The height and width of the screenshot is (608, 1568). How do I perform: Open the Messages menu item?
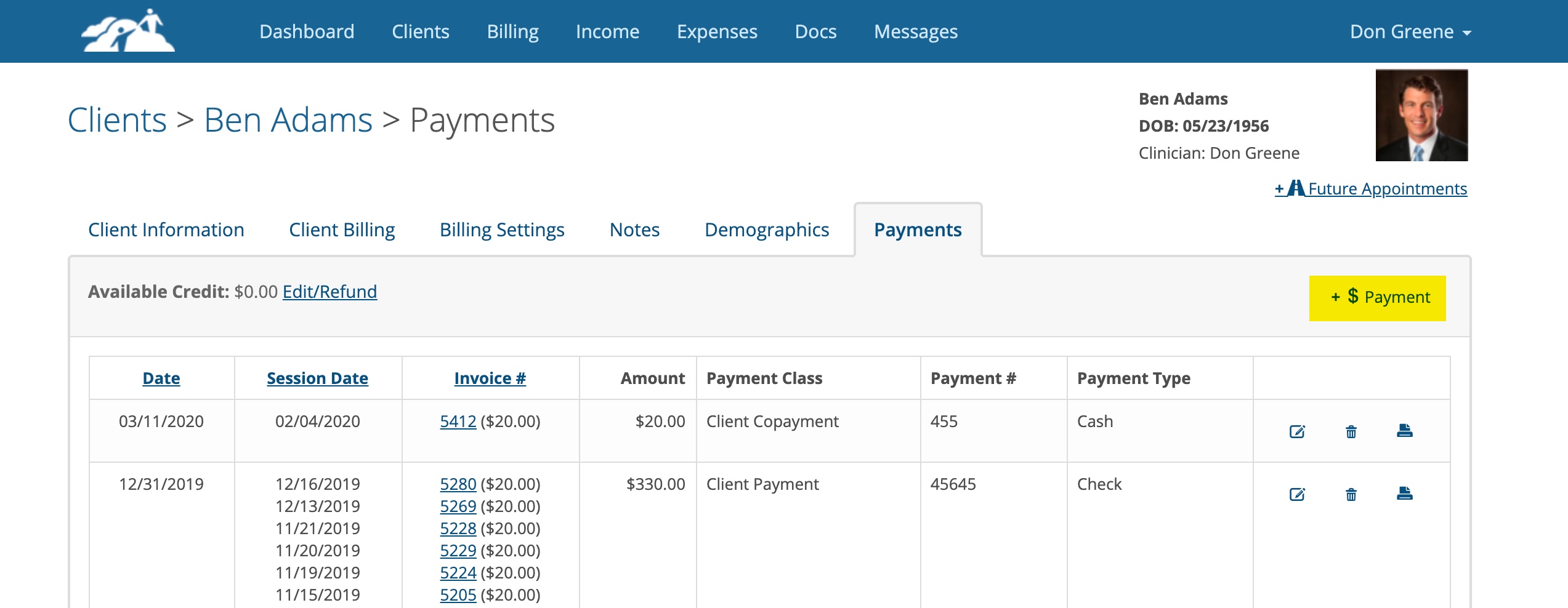point(916,31)
